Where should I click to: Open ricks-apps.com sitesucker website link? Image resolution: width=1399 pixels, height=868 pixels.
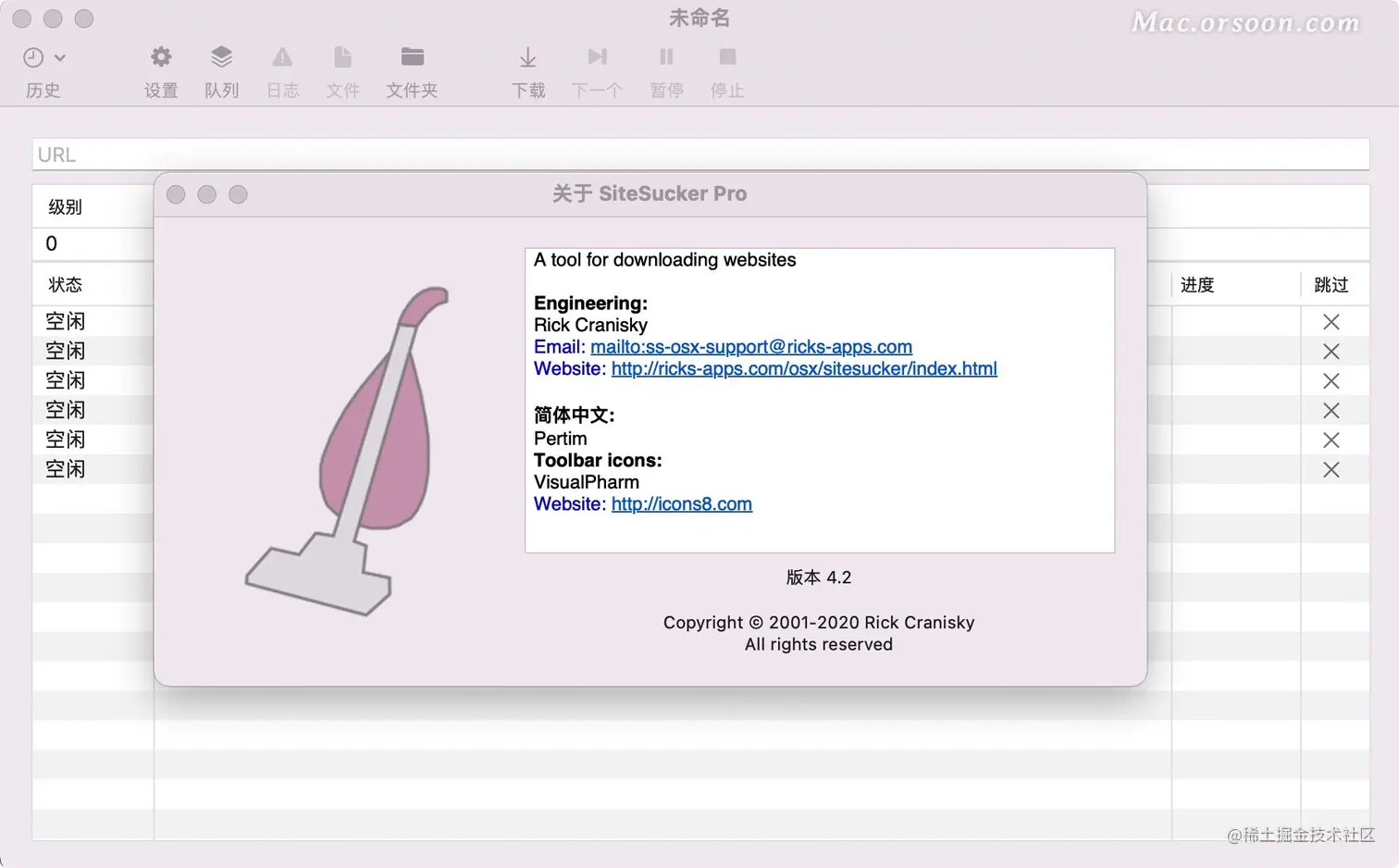click(804, 369)
